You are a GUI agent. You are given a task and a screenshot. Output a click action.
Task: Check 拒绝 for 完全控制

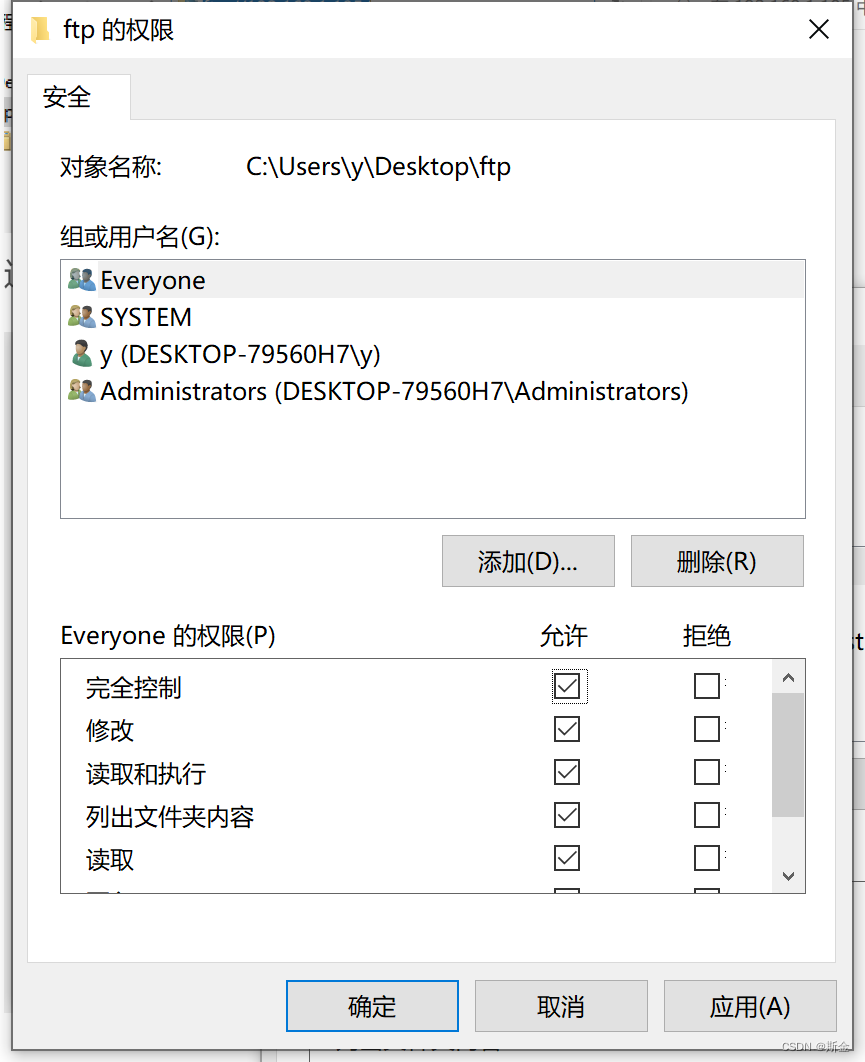[707, 686]
